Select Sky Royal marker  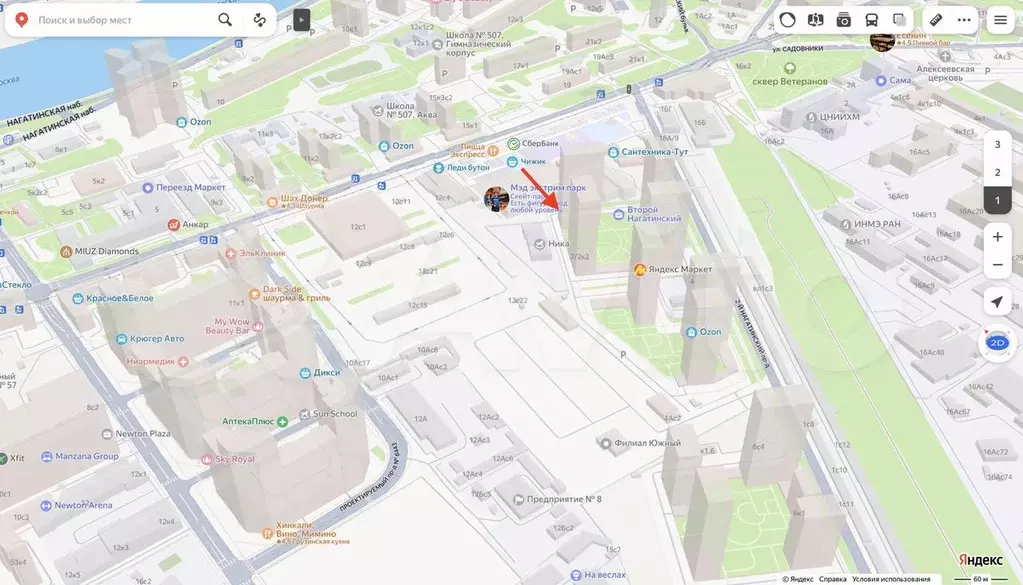207,460
